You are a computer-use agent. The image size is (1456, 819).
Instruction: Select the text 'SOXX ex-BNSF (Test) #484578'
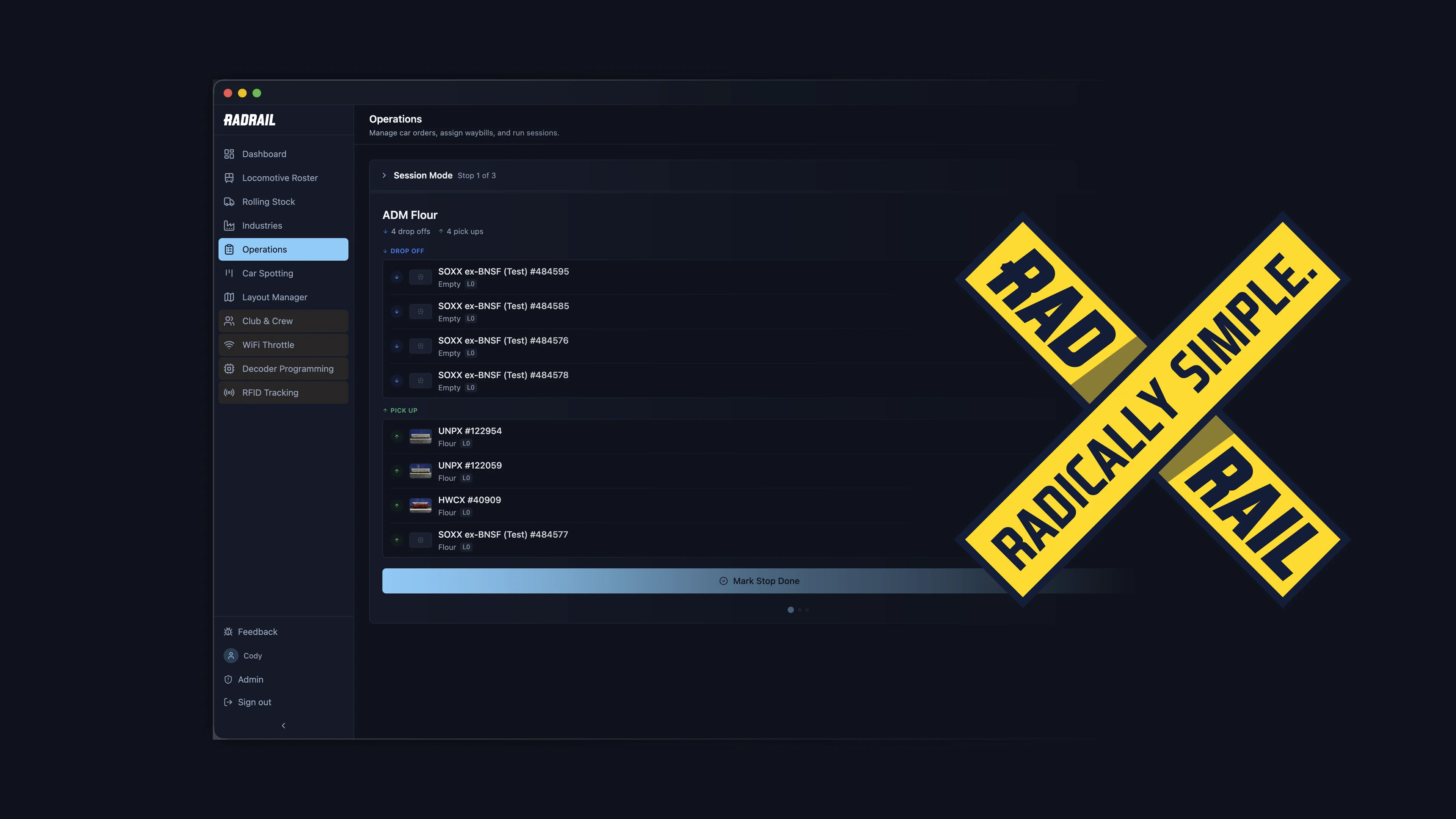coord(503,375)
